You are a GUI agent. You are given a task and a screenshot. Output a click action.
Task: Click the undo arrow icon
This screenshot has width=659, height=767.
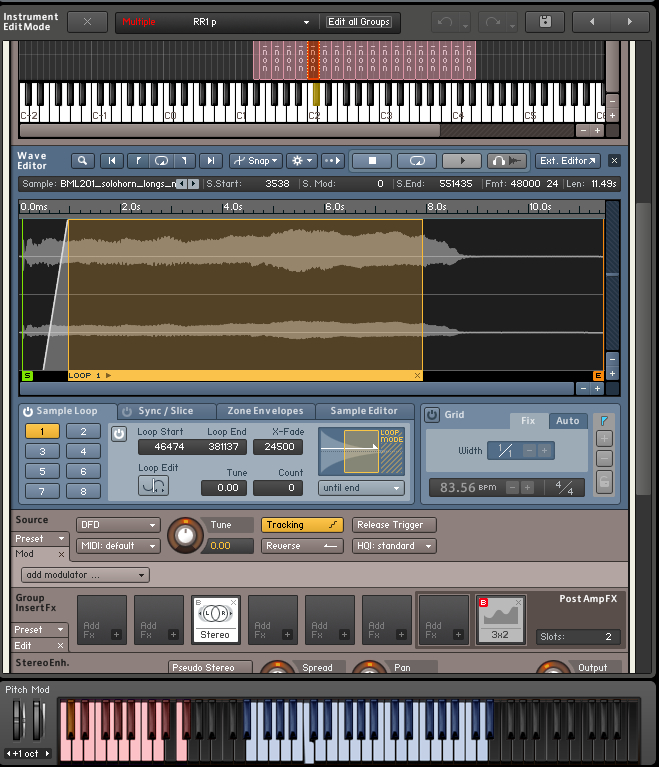pos(445,22)
